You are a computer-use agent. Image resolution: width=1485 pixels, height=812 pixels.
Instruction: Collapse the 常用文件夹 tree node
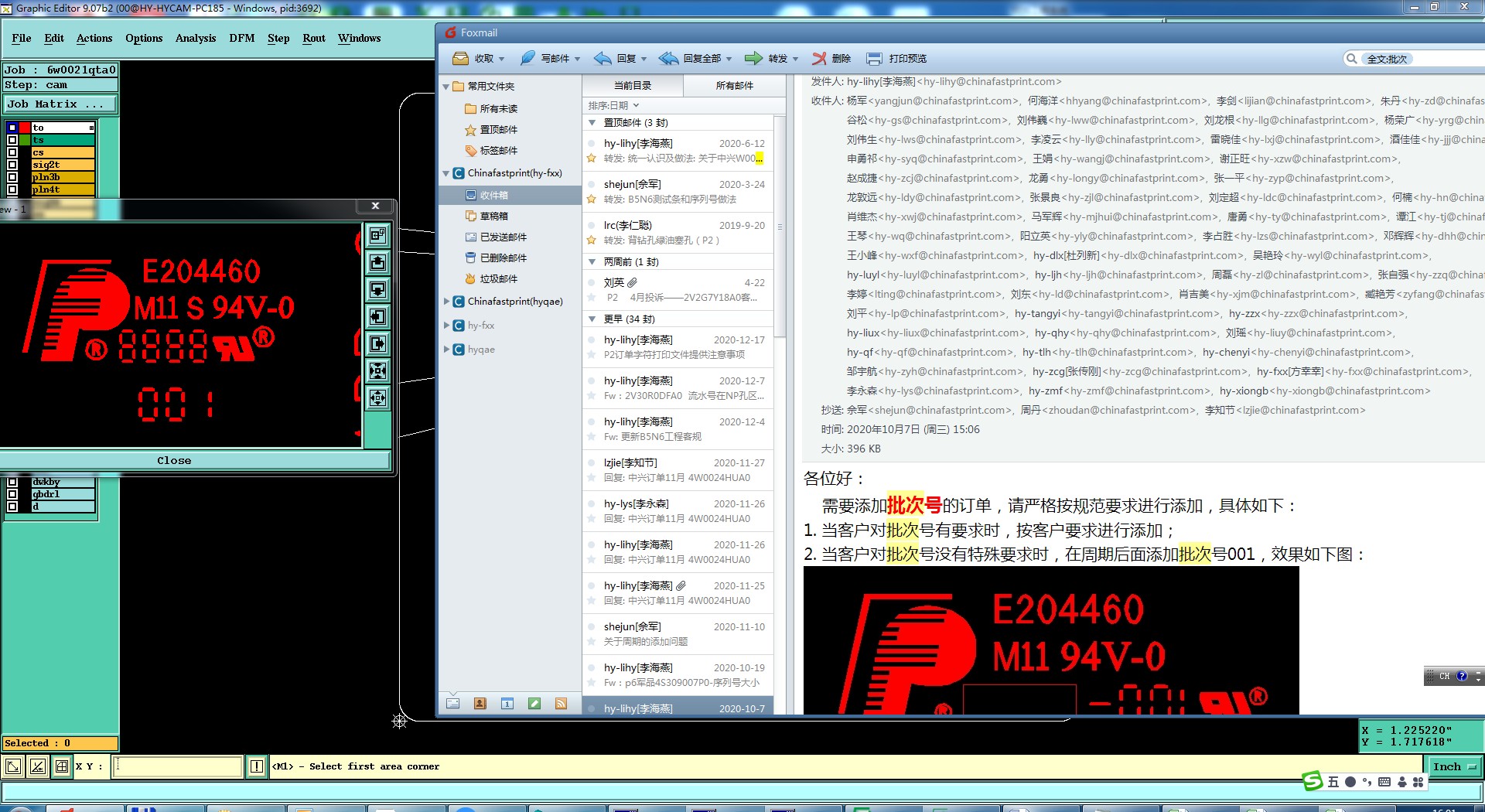(446, 87)
